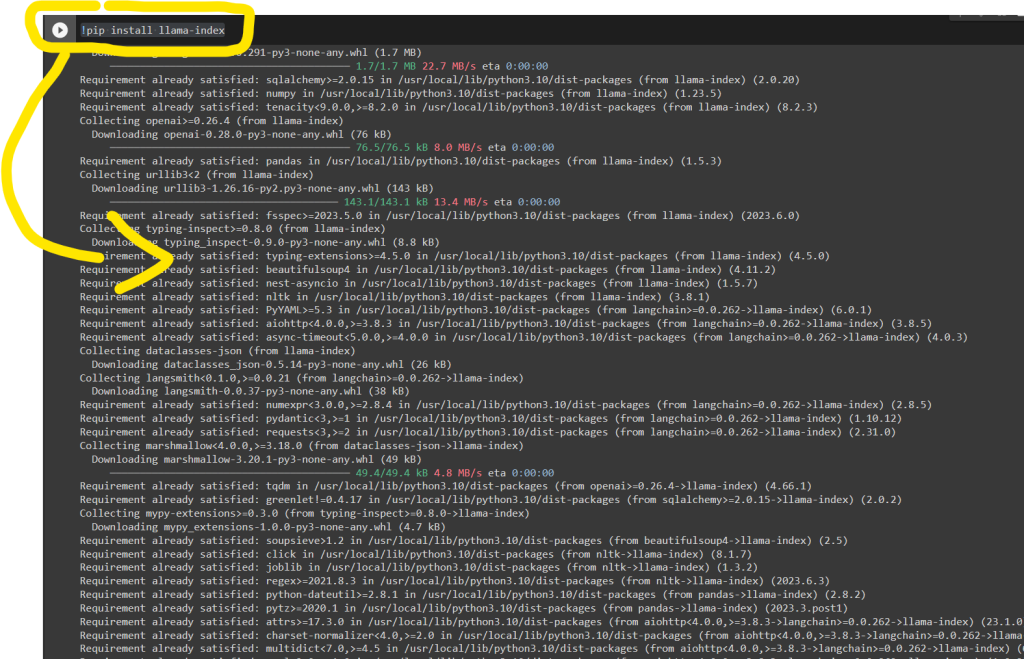Click the pytz>=2020.1 requirement line
Screen dimensions: 1024x659
click(464, 609)
